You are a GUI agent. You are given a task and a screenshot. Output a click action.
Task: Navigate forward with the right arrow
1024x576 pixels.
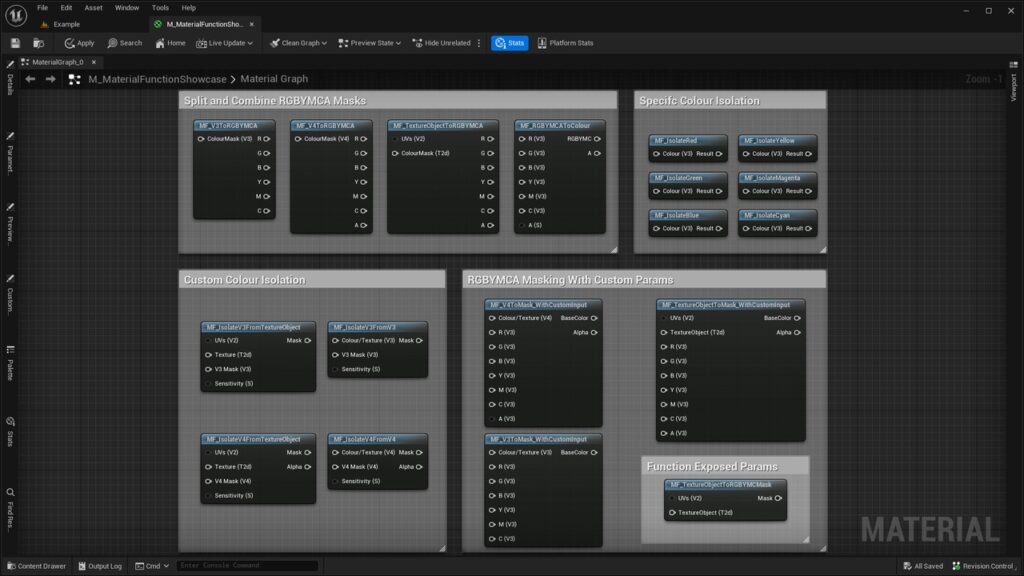tap(50, 79)
